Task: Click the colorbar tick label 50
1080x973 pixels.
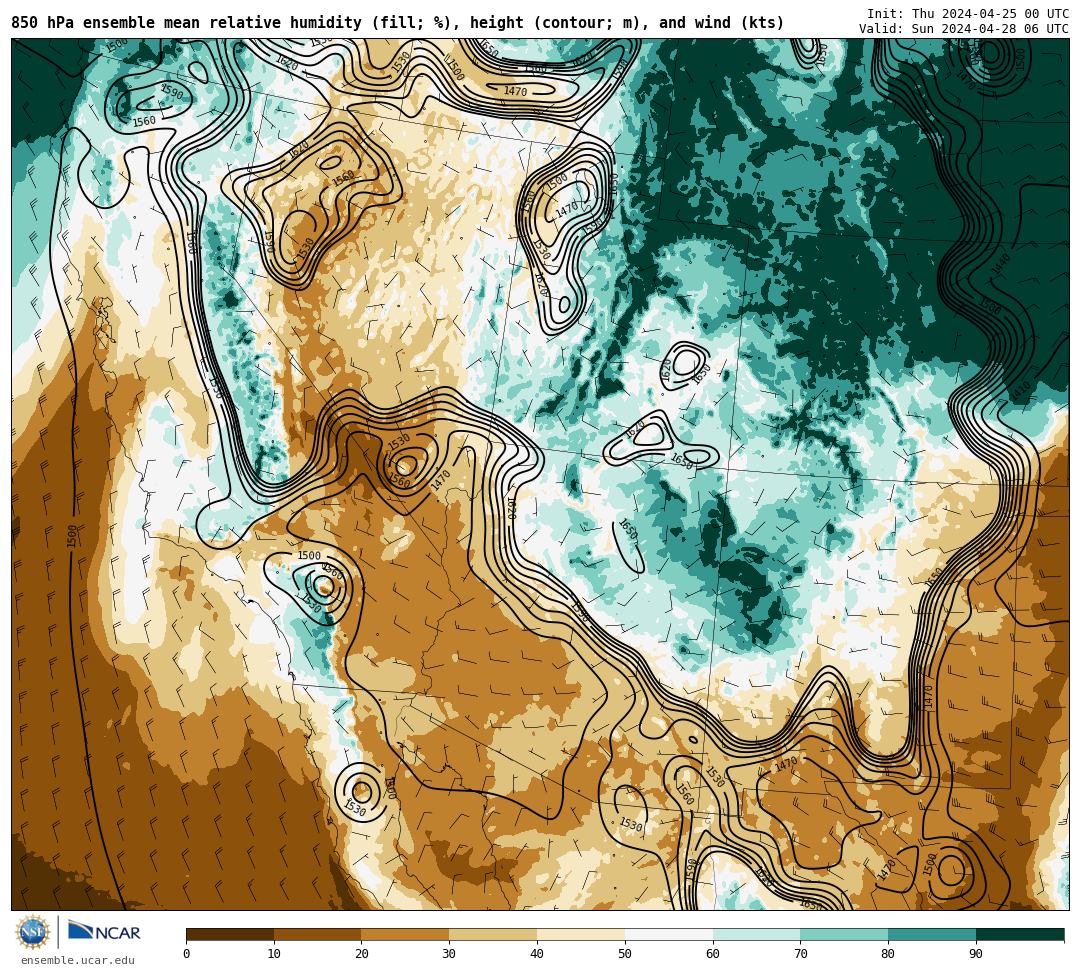Action: point(625,954)
